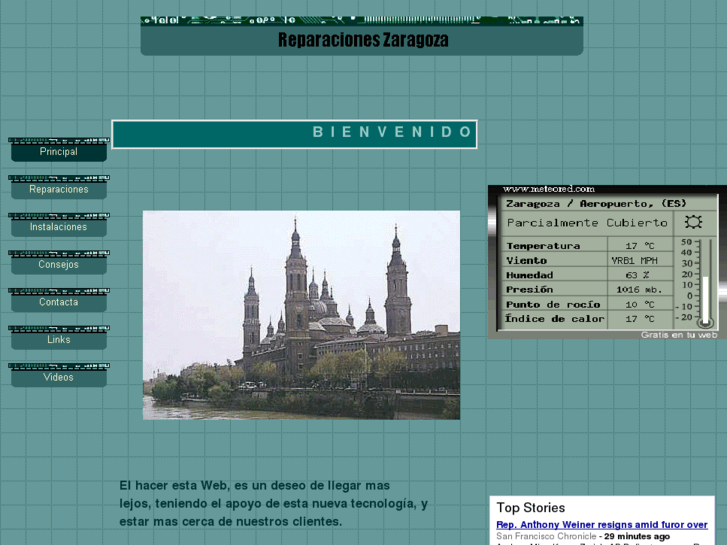Go to the Reparaciones section
727x545 pixels.
pos(58,189)
